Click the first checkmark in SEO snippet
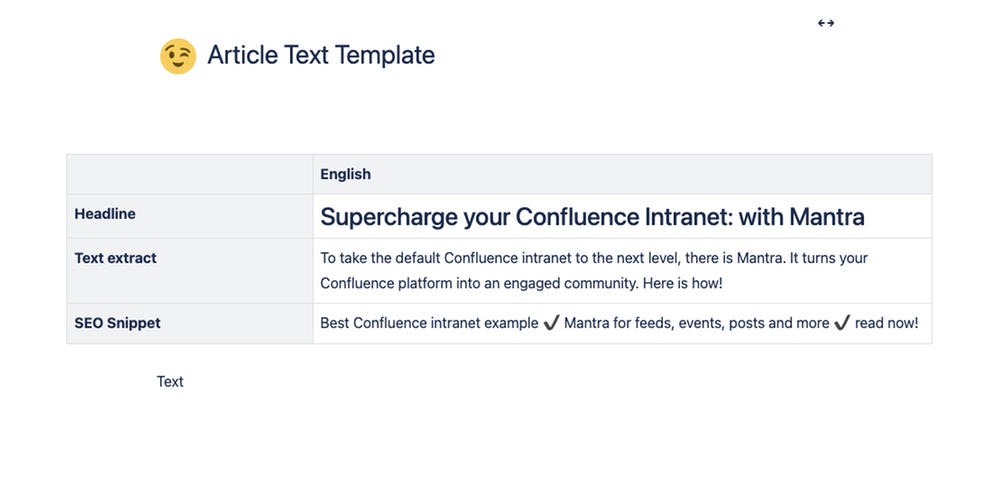The height and width of the screenshot is (481, 998). [x=551, y=323]
